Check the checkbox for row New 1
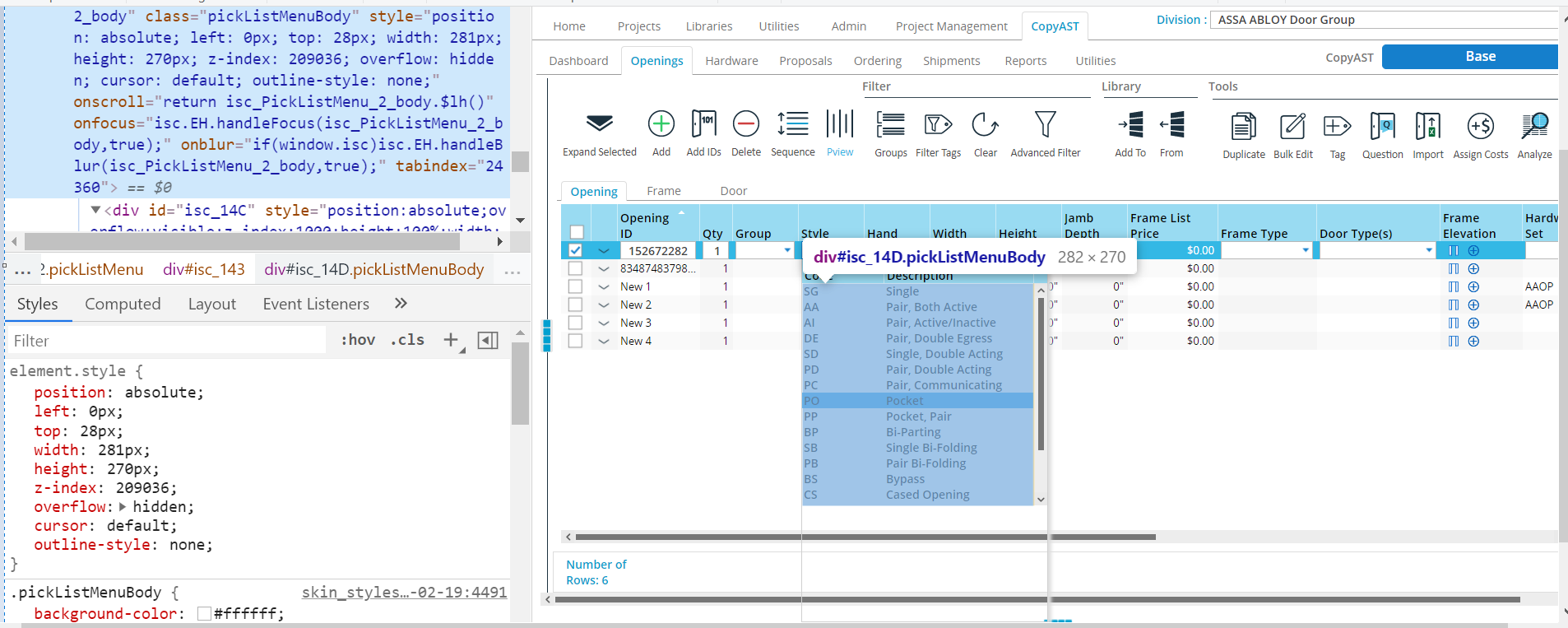 575,286
